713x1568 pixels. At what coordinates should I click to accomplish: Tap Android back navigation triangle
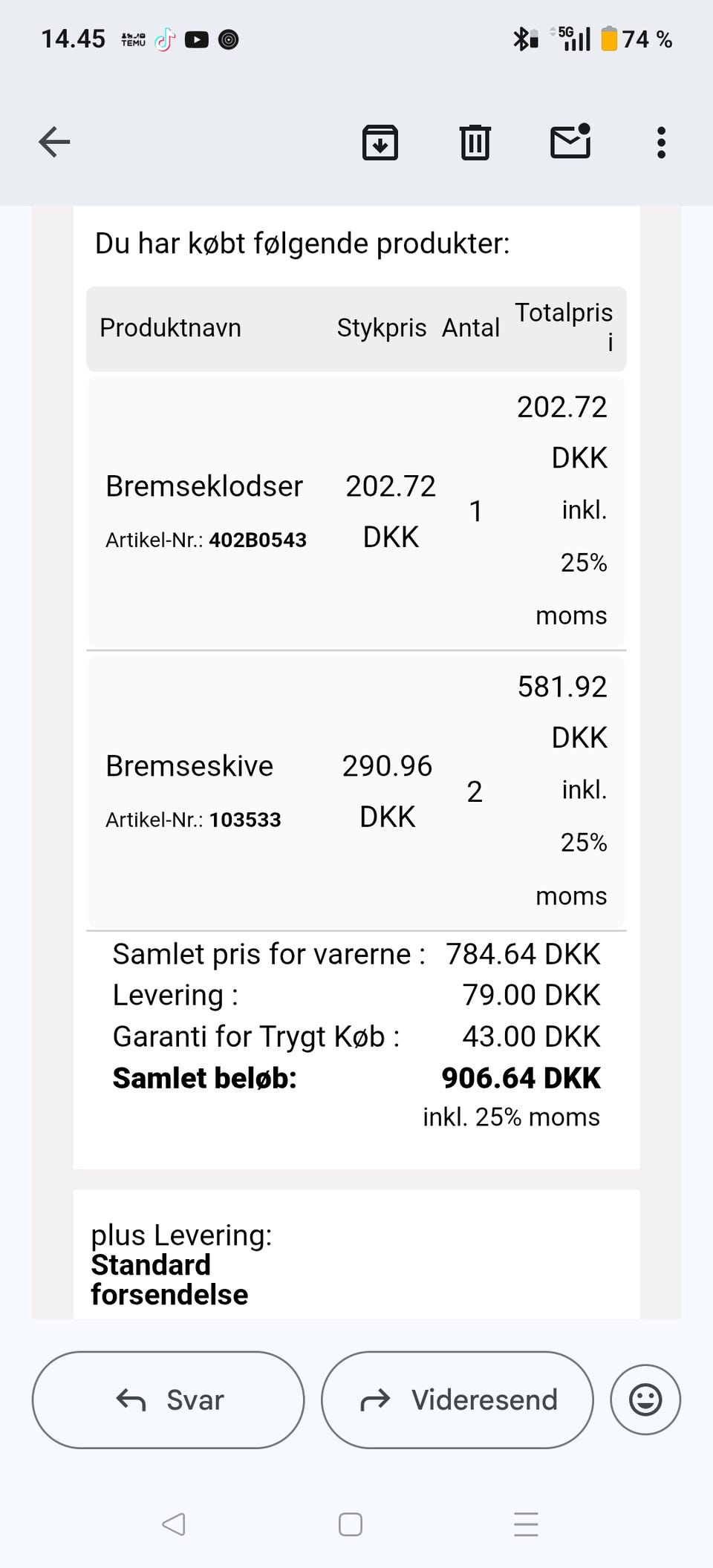tap(174, 1524)
